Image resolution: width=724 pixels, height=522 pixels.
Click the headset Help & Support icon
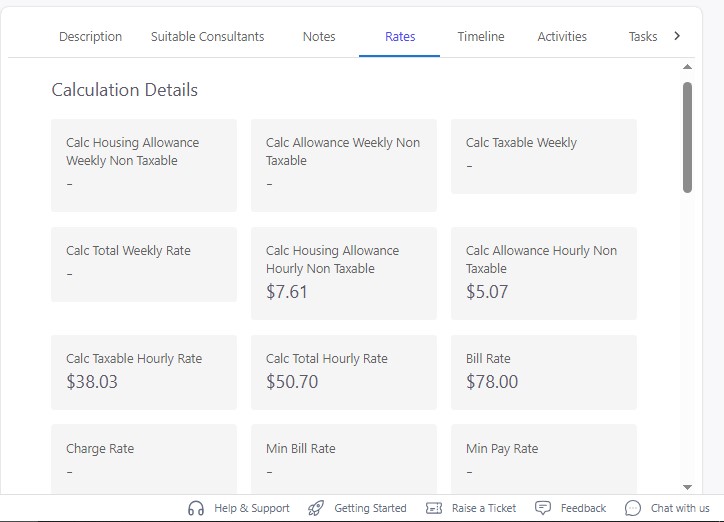coord(196,508)
